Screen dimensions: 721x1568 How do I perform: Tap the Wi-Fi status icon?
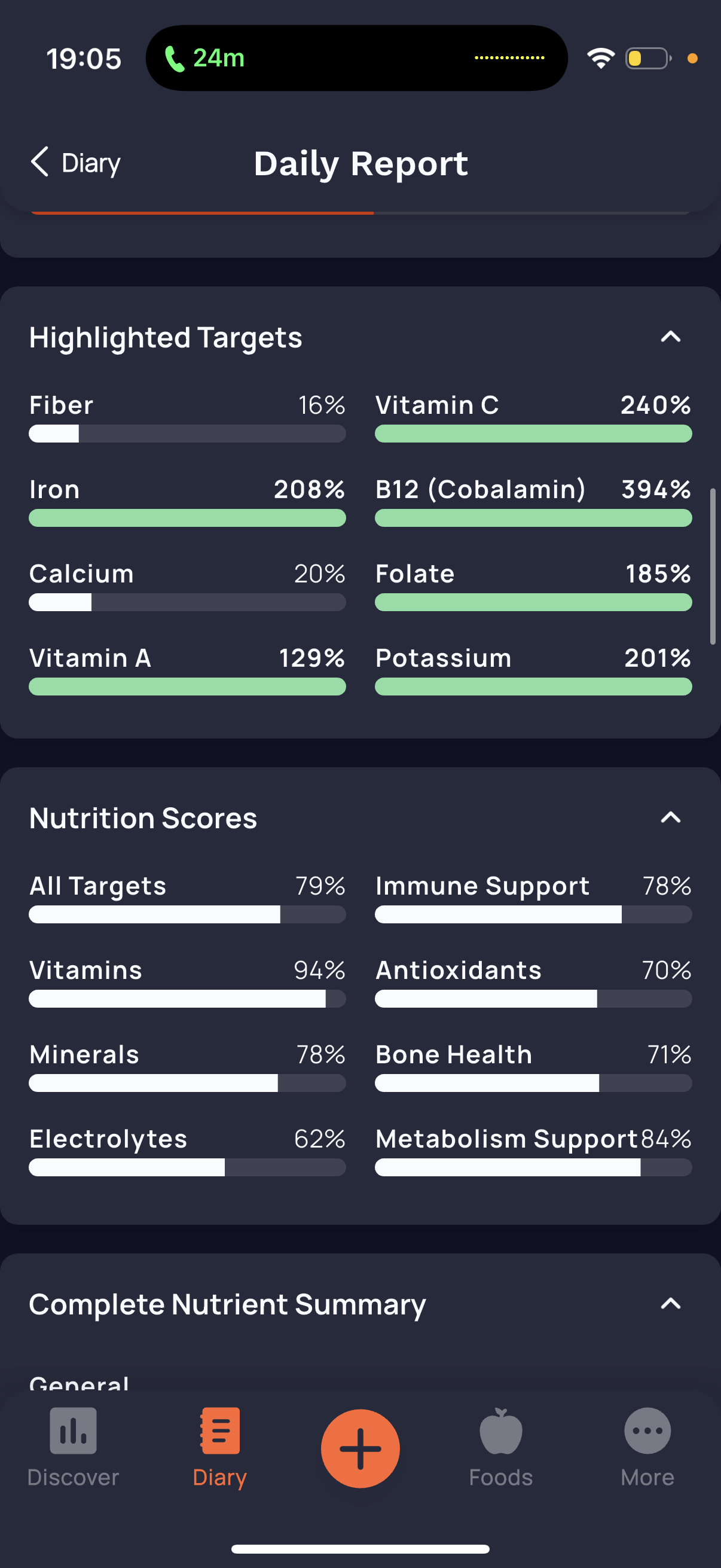(x=600, y=59)
